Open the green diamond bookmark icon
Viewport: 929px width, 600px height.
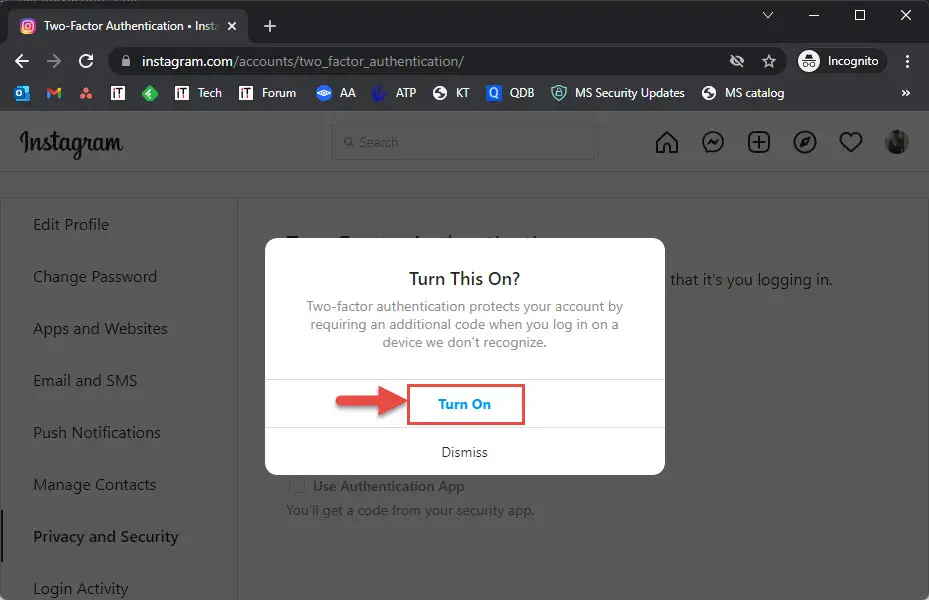click(150, 93)
